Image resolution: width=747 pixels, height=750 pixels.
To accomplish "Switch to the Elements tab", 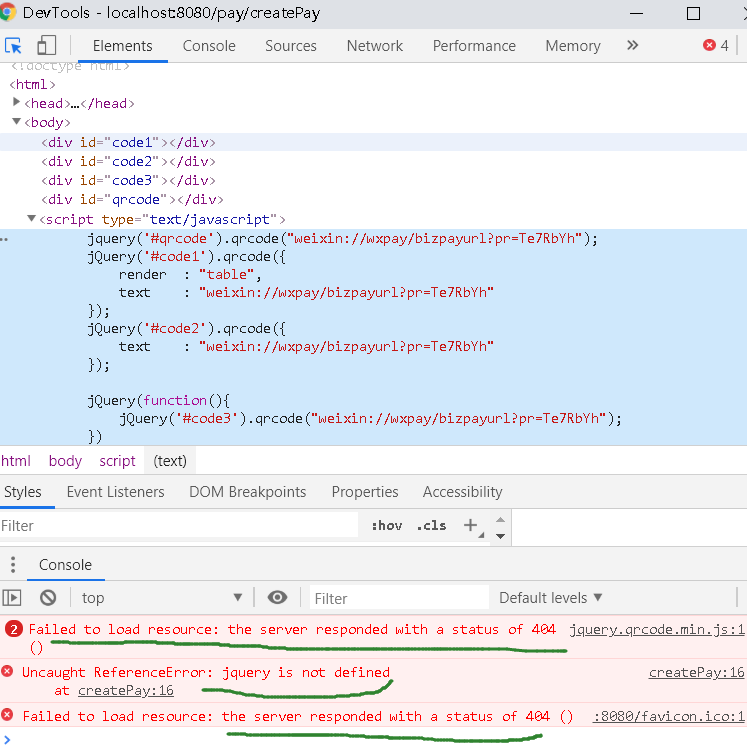I will [122, 46].
